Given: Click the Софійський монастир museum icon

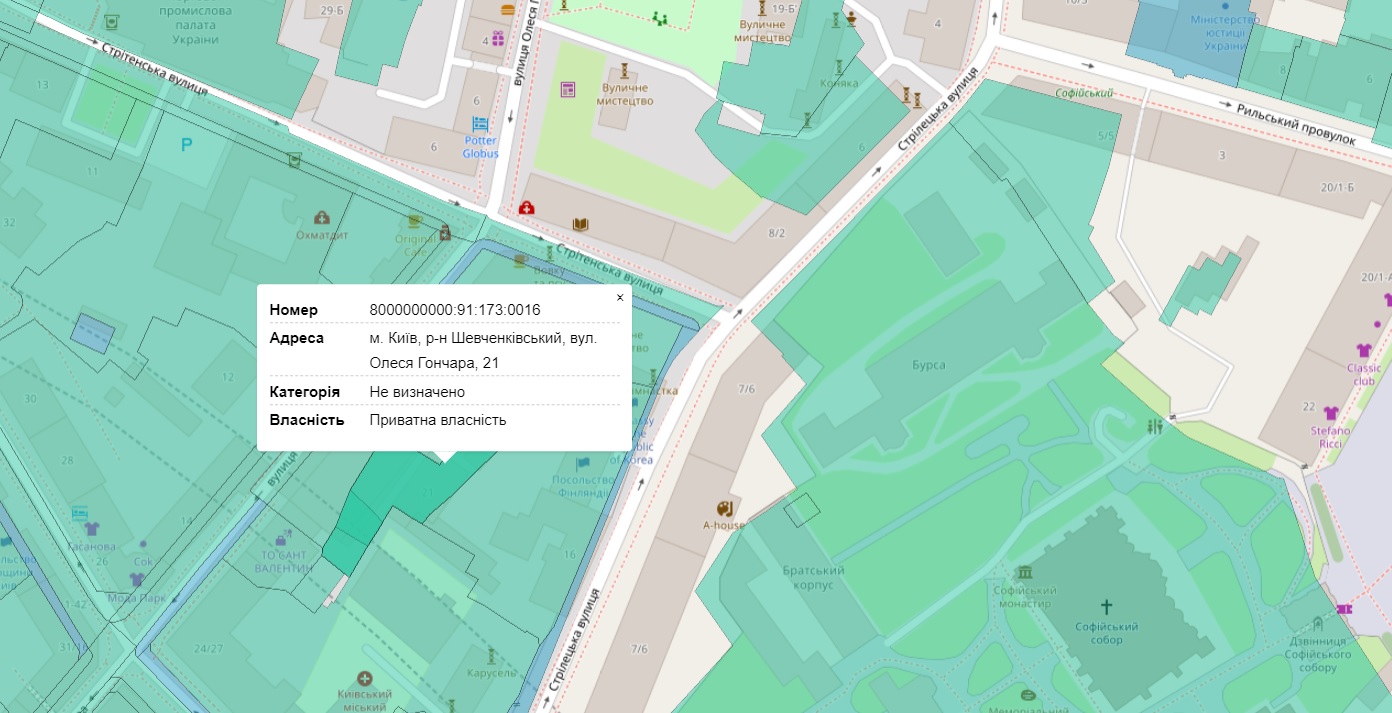Looking at the screenshot, I should (x=1024, y=573).
